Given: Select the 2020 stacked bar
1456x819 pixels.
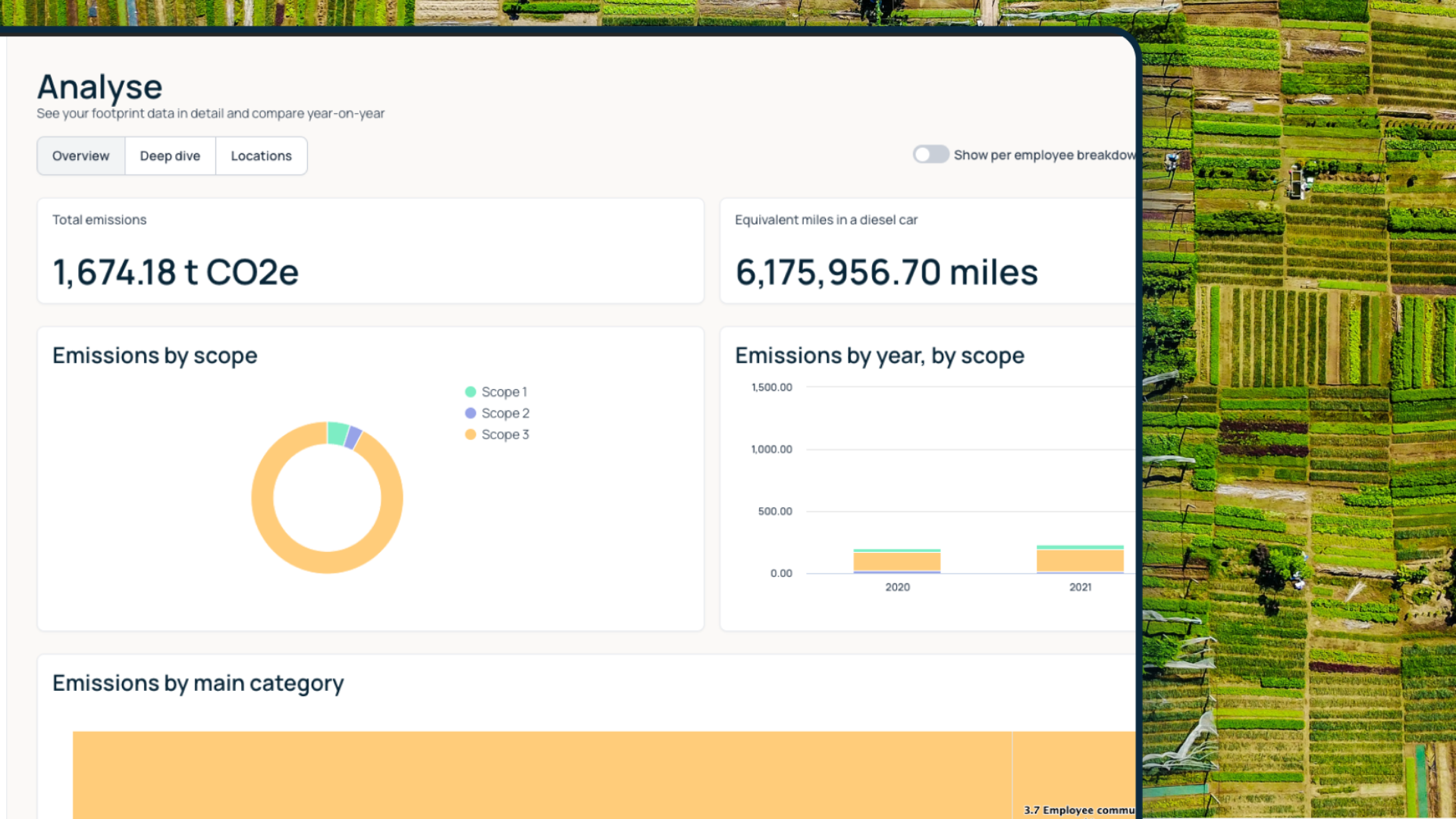Looking at the screenshot, I should tap(896, 562).
